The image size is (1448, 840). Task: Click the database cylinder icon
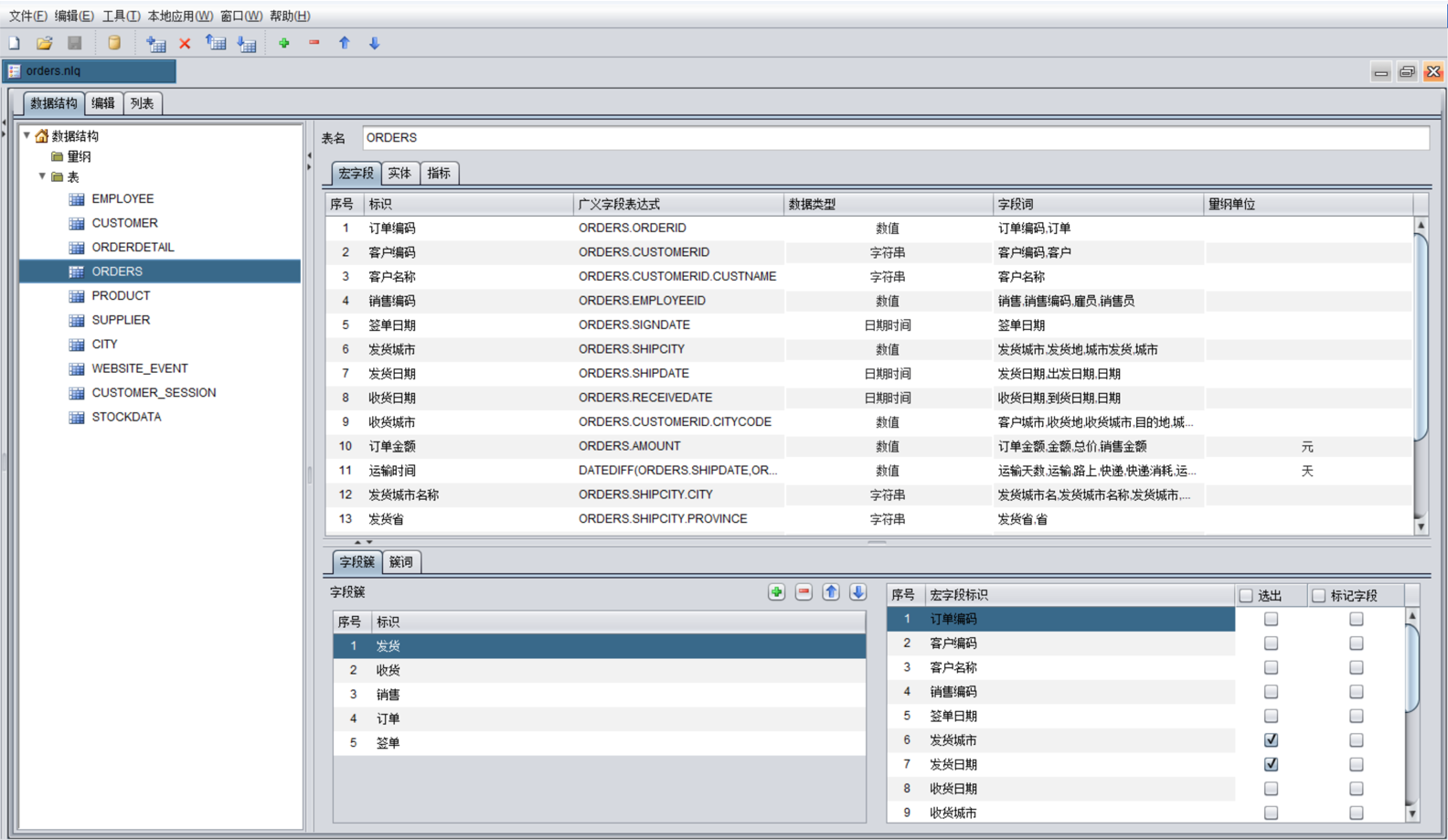pos(113,43)
